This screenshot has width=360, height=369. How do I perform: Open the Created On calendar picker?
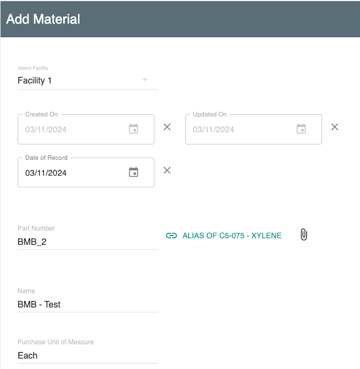click(133, 129)
